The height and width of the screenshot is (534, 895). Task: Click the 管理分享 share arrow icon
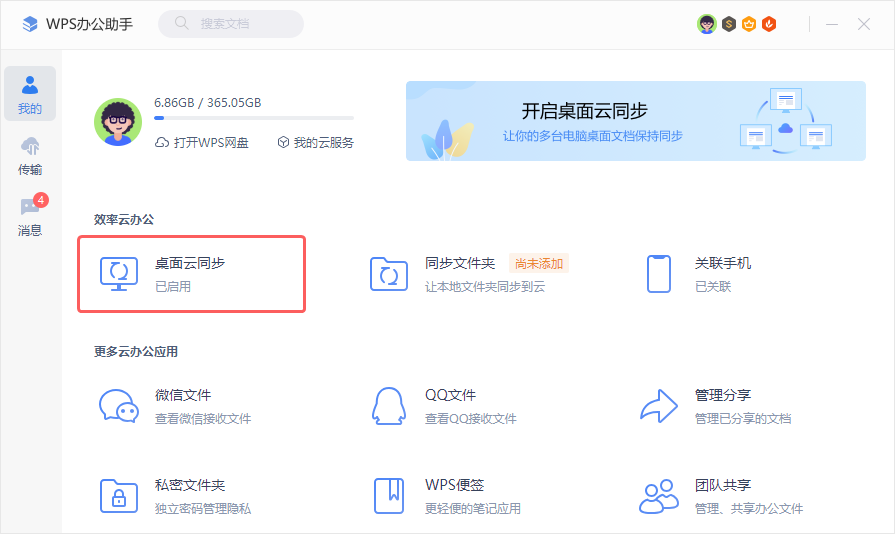coord(659,406)
